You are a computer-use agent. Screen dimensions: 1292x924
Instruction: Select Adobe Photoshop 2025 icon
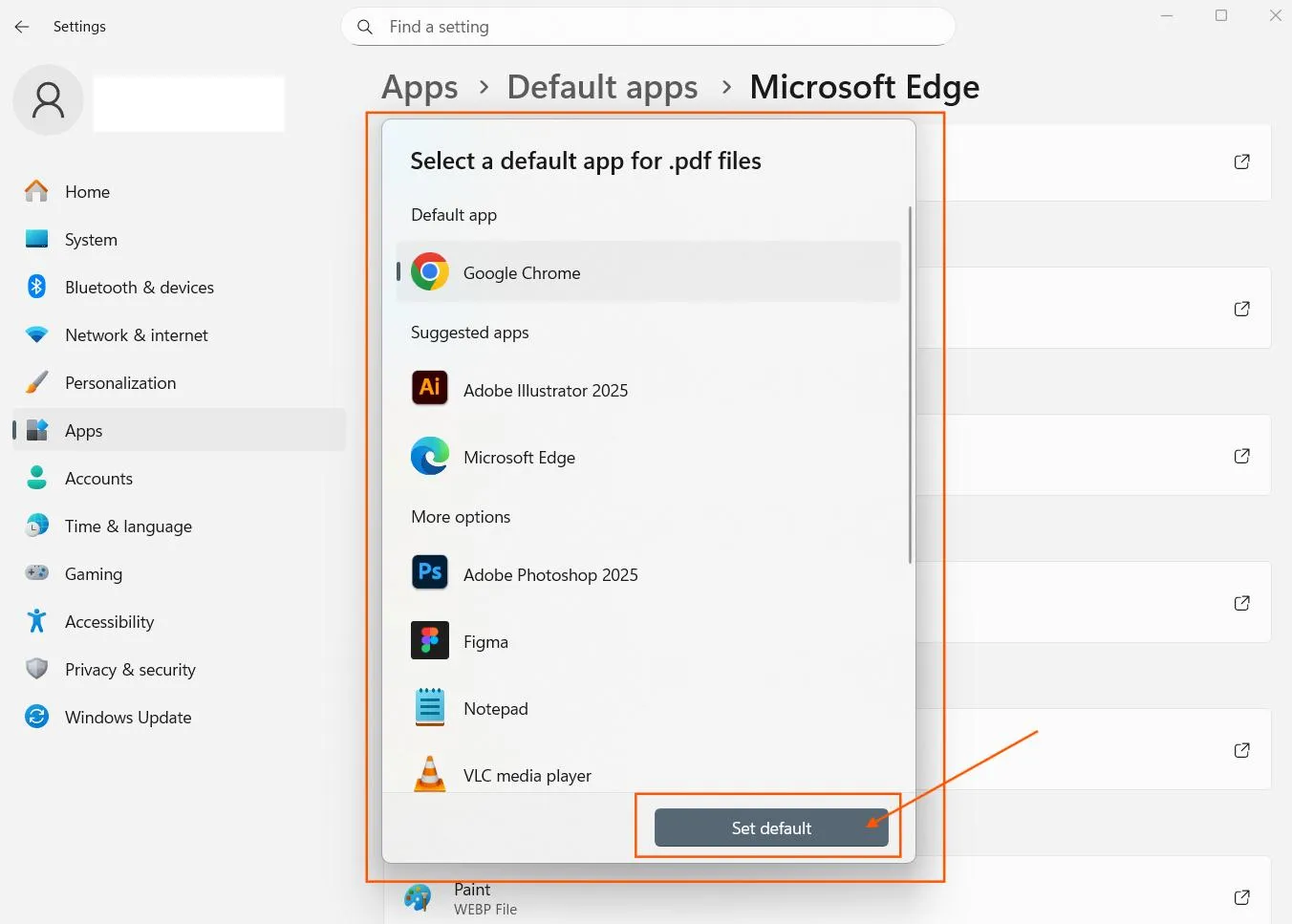(x=430, y=573)
